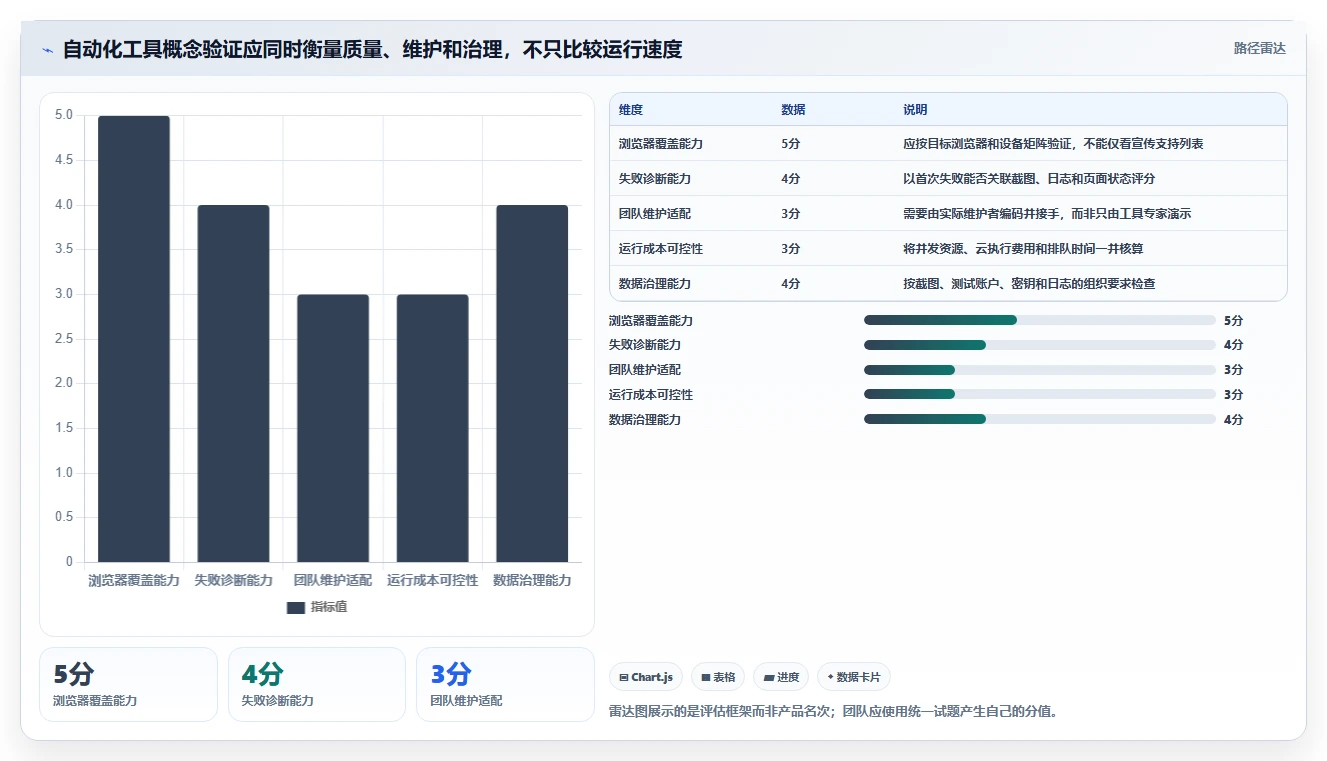Click the footnote starting 雷达图展示的是

(833, 712)
